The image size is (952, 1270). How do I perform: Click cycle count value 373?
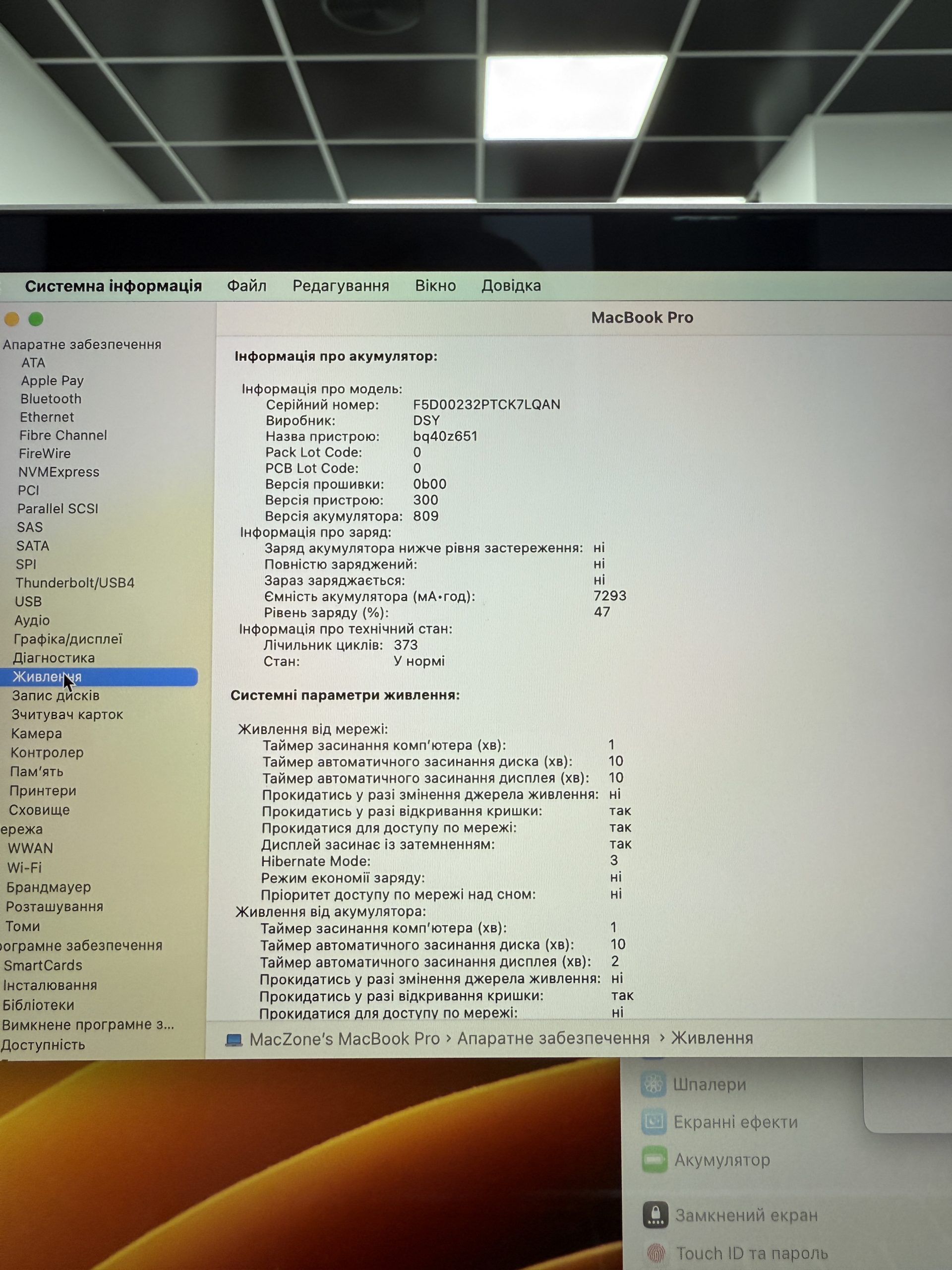click(406, 645)
